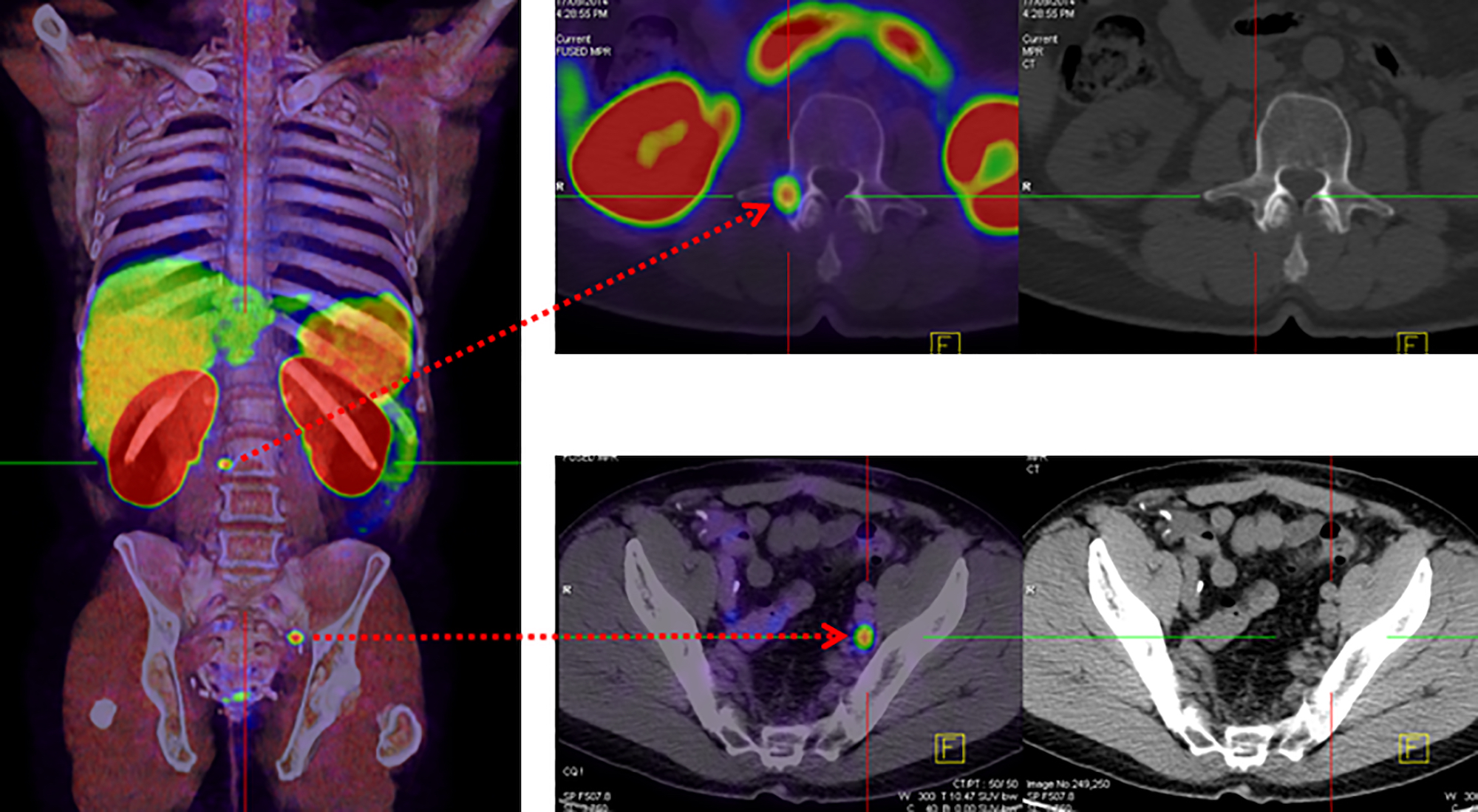Click the left pelvic hotspot in the lower fused image
The height and width of the screenshot is (812, 1478).
tap(863, 637)
